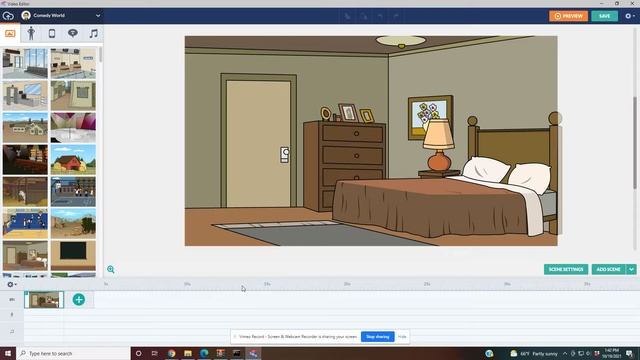
Task: Show hidden system tray icons
Action: pos(565,353)
